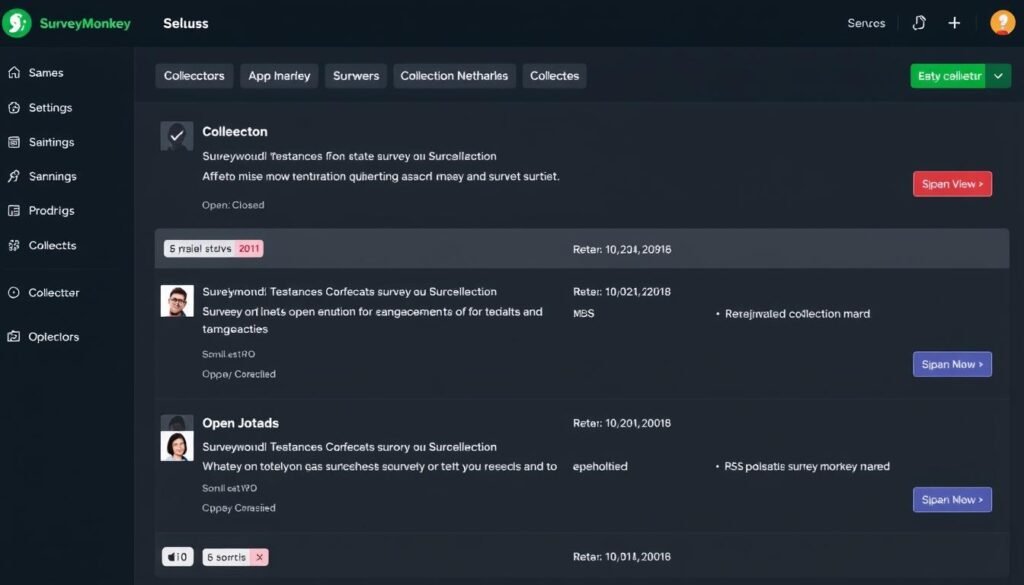Switch to the Collectors tab
Viewport: 1024px width, 585px height.
(194, 75)
